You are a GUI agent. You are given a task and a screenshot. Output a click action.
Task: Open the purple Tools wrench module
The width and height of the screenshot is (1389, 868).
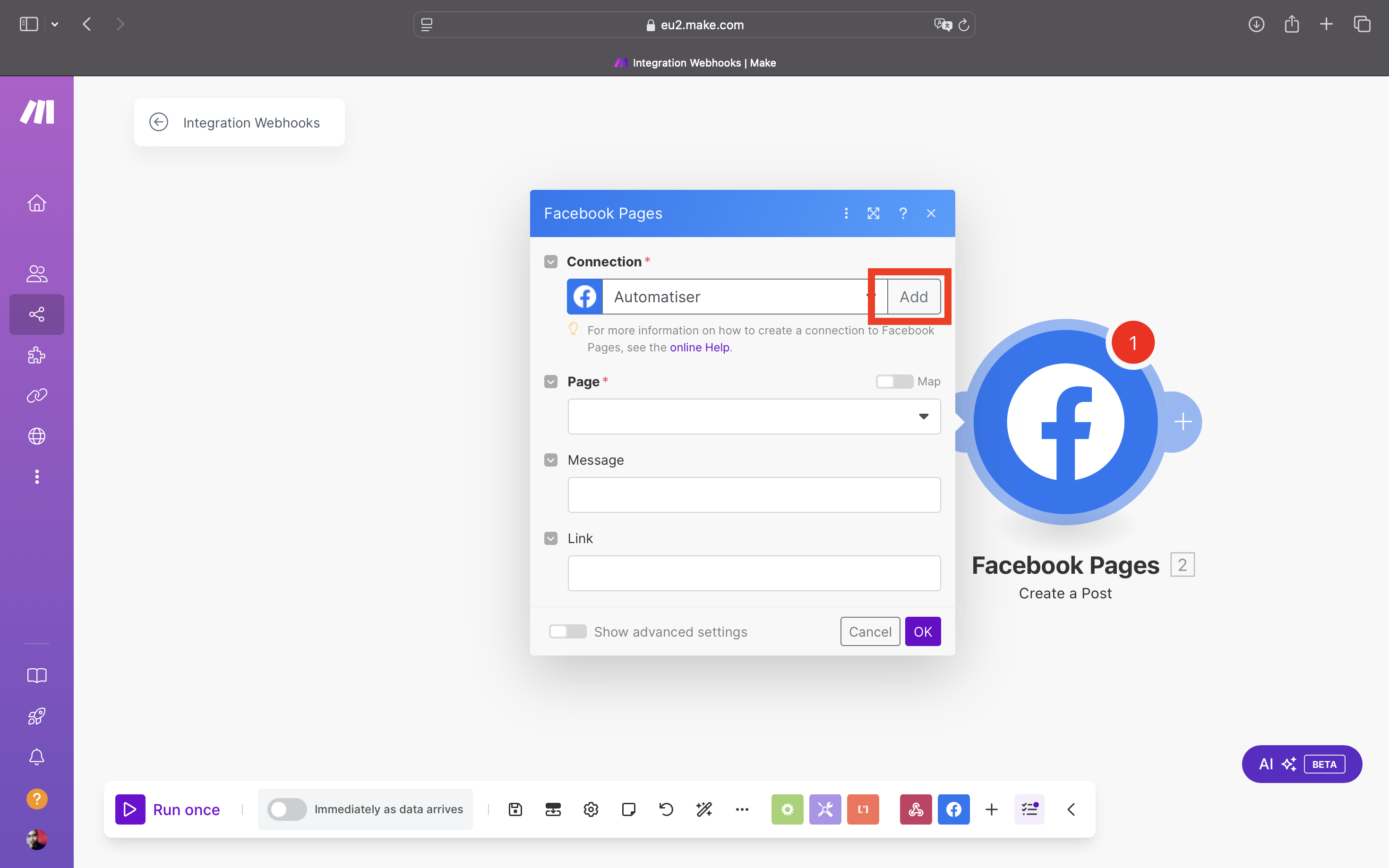coord(825,809)
